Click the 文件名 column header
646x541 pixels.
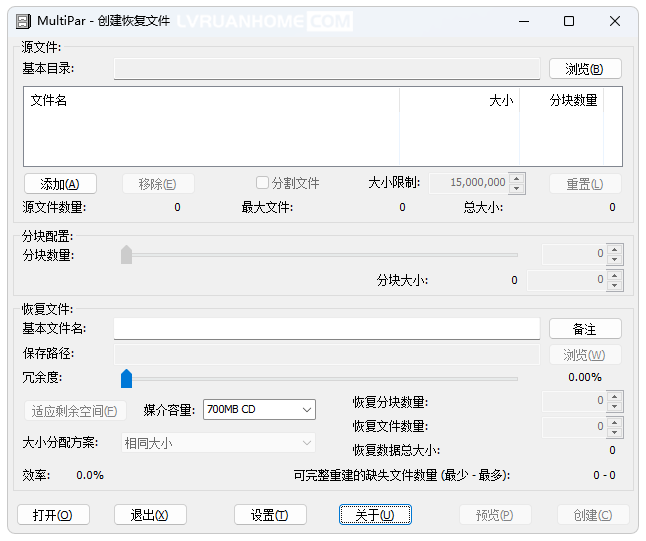[x=210, y=100]
